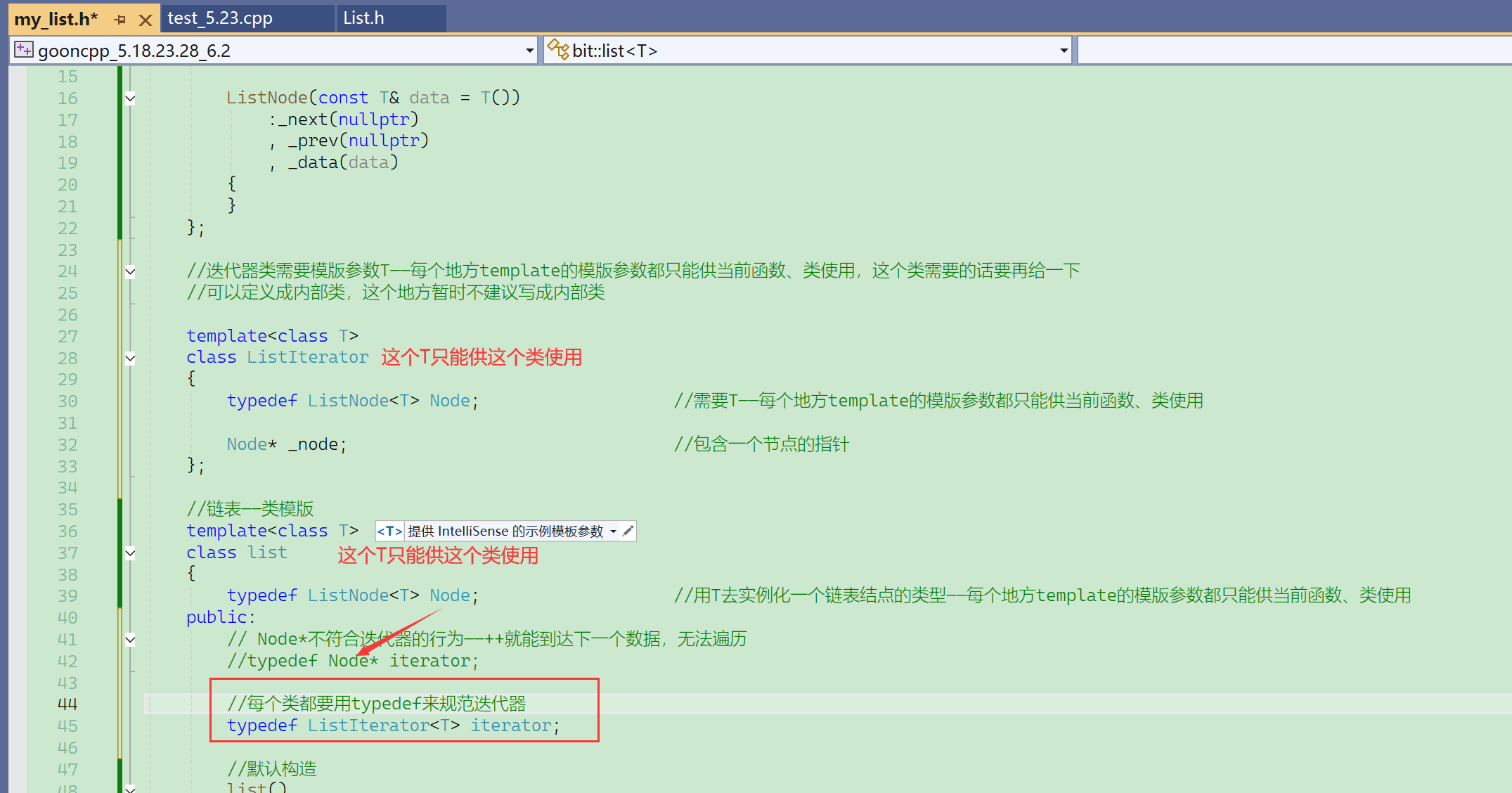The height and width of the screenshot is (793, 1512).
Task: Switch to the test_5.23.cpp tab
Action: pyautogui.click(x=220, y=18)
